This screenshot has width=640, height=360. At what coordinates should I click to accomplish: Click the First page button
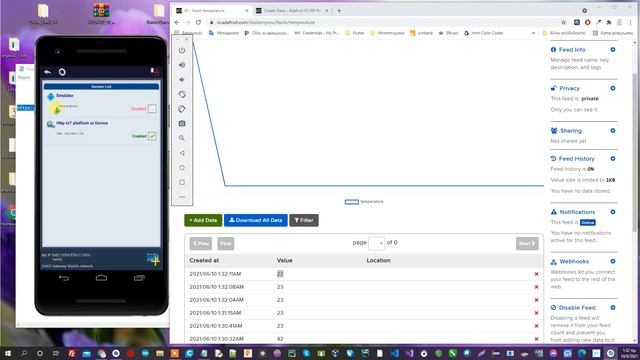pos(226,244)
